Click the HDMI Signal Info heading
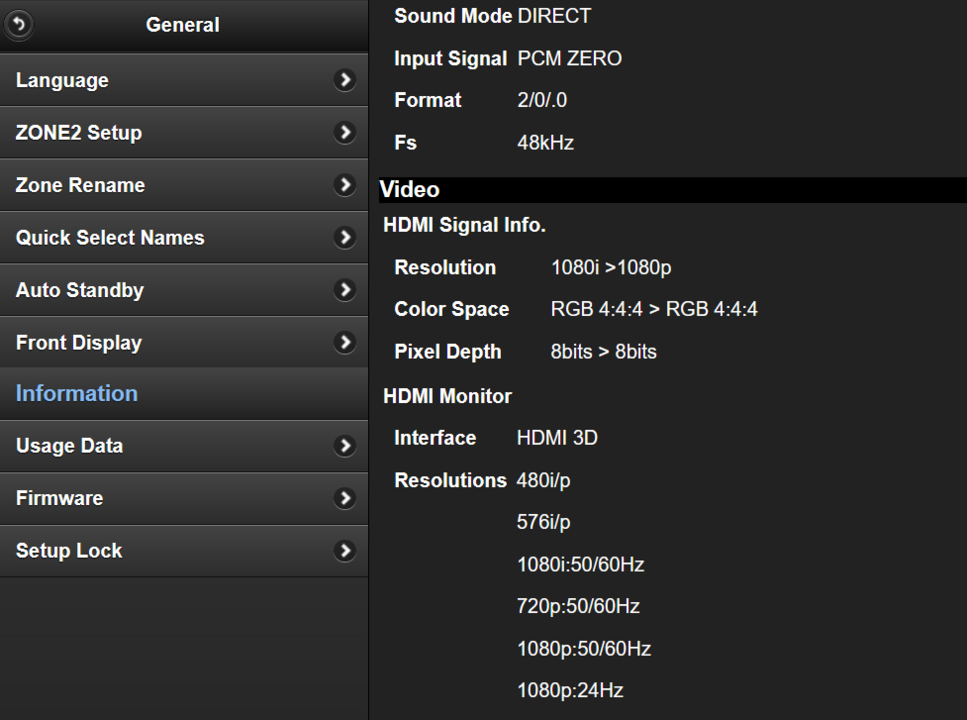This screenshot has height=720, width=967. point(464,225)
